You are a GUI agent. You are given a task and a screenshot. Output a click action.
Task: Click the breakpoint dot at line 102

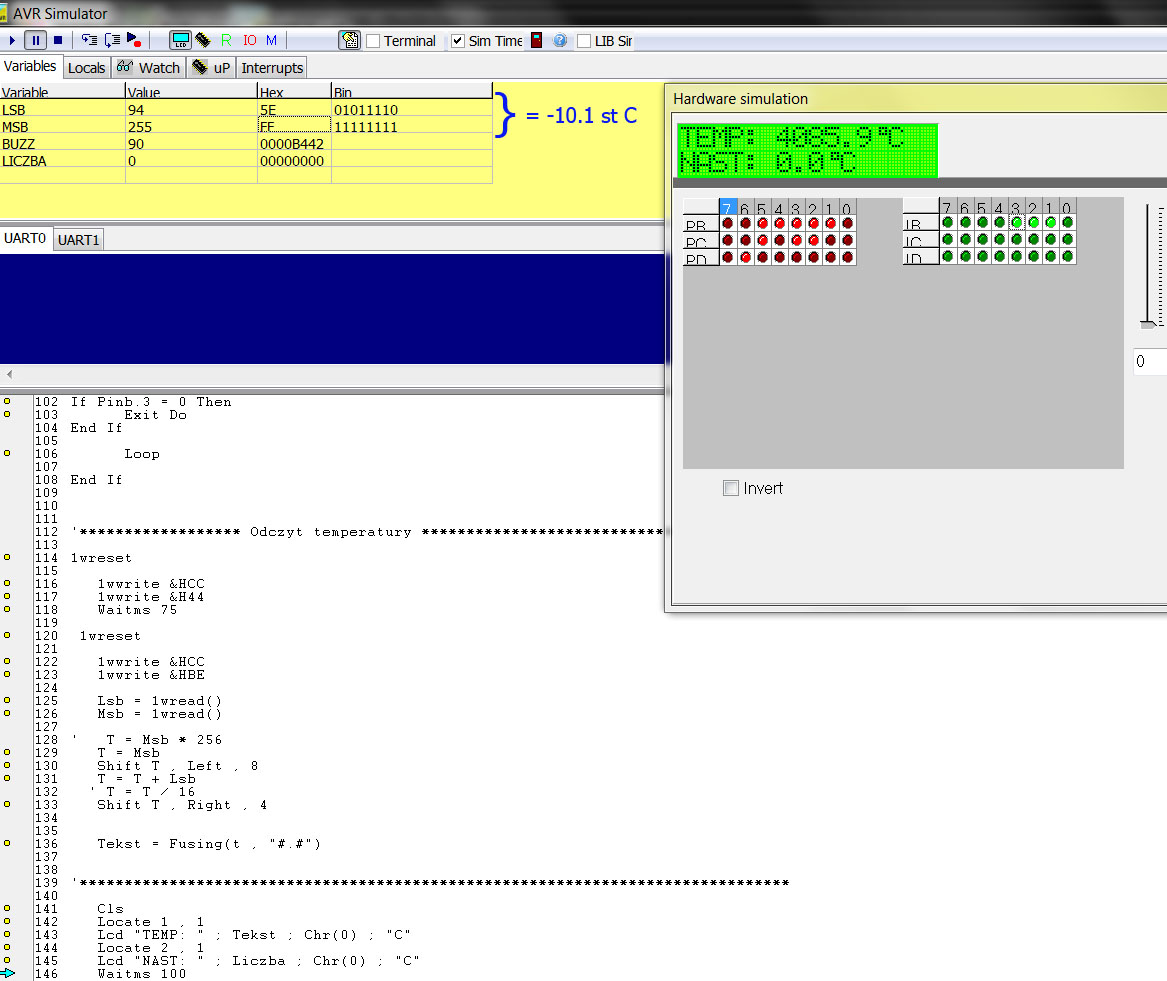pos(7,401)
